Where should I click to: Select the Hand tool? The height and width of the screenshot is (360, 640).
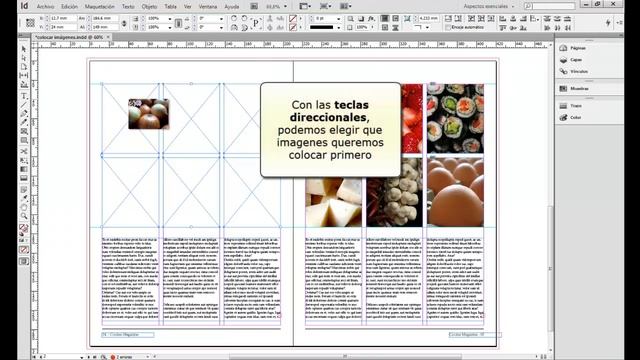(x=24, y=207)
